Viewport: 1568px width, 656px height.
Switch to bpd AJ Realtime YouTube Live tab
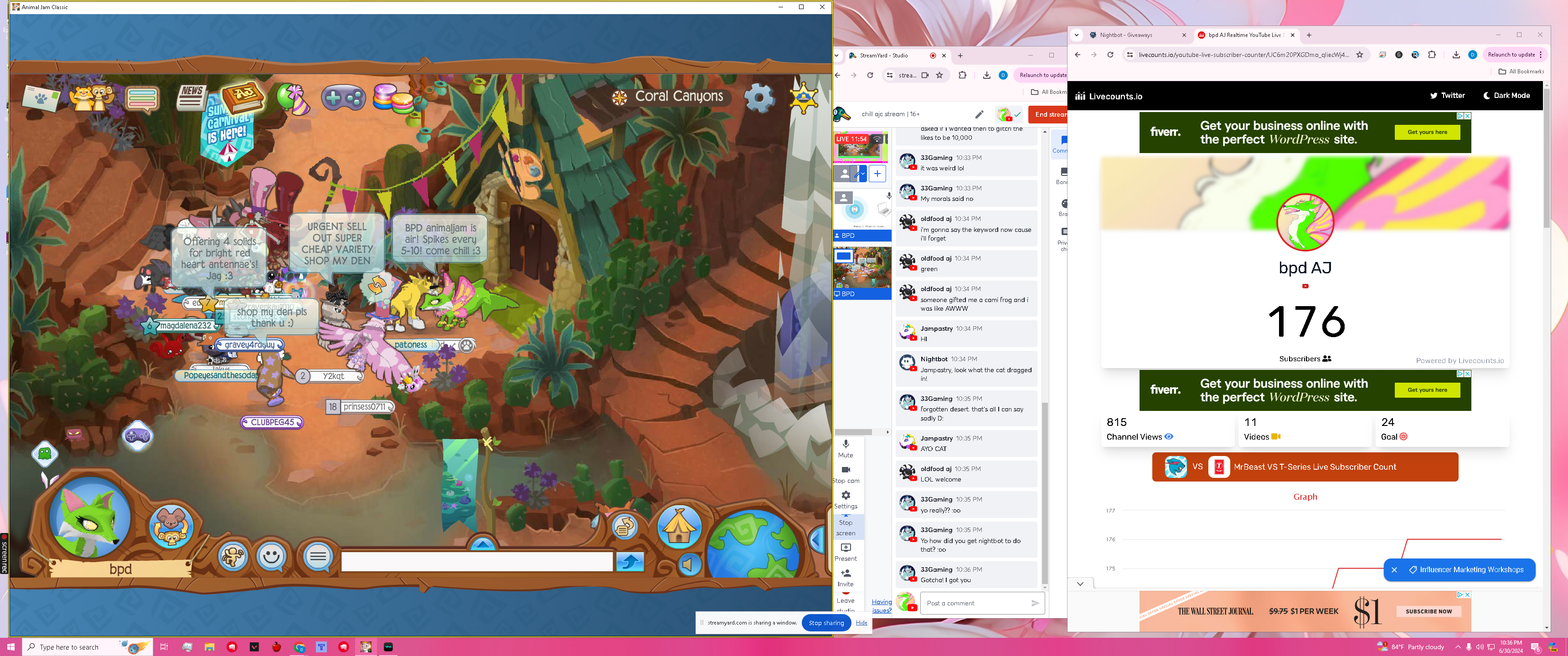pos(1245,35)
